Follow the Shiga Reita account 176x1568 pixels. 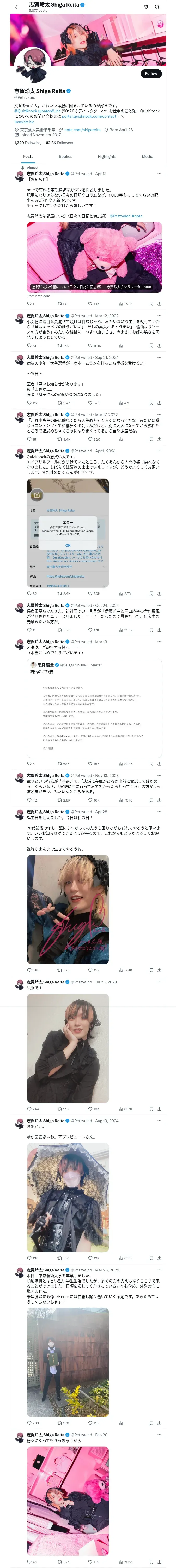pos(151,74)
